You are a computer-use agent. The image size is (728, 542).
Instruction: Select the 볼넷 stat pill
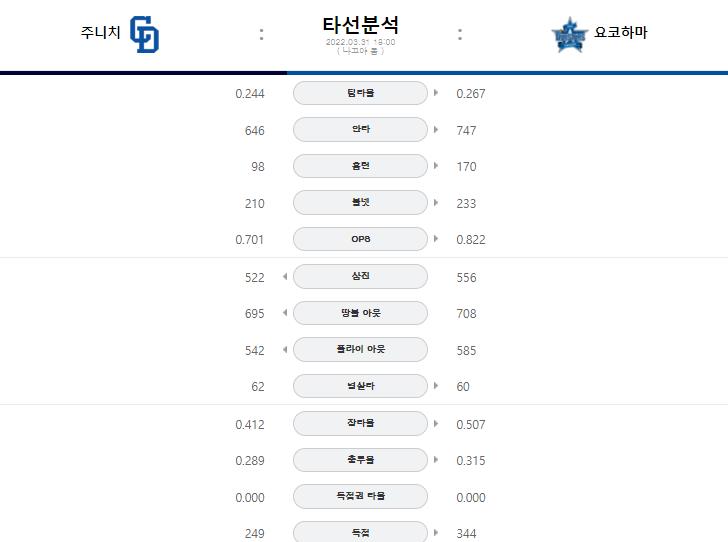click(360, 202)
